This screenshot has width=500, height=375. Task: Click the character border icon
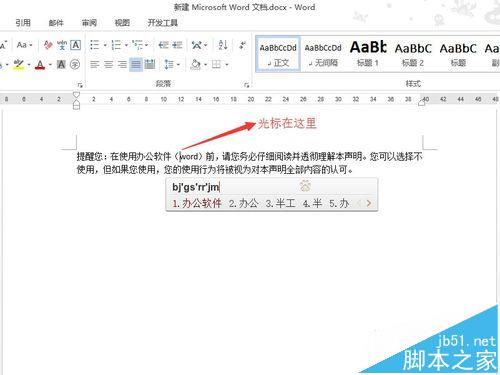coord(76,45)
